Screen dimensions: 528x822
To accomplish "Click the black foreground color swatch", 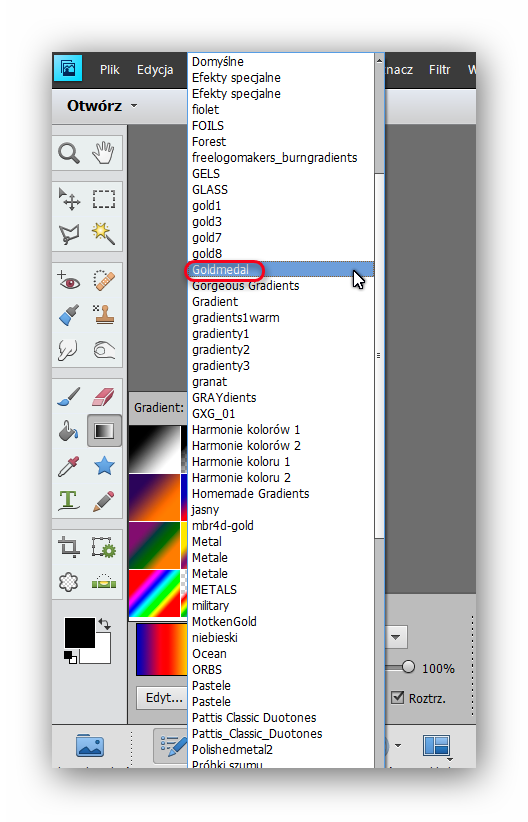I will coord(80,632).
